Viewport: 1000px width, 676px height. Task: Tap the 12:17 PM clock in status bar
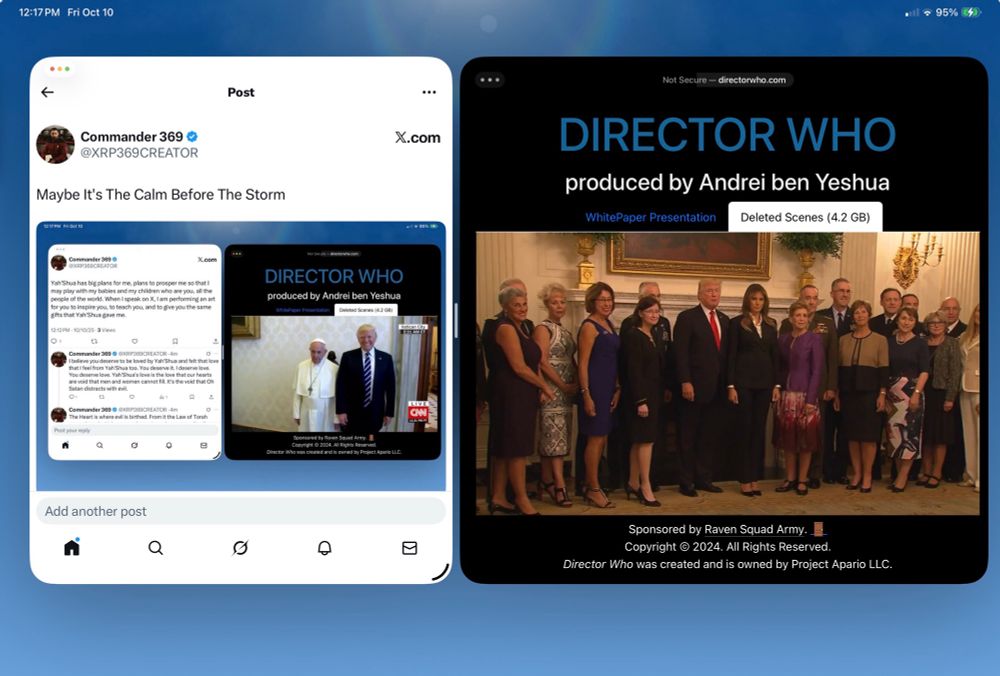coord(39,12)
